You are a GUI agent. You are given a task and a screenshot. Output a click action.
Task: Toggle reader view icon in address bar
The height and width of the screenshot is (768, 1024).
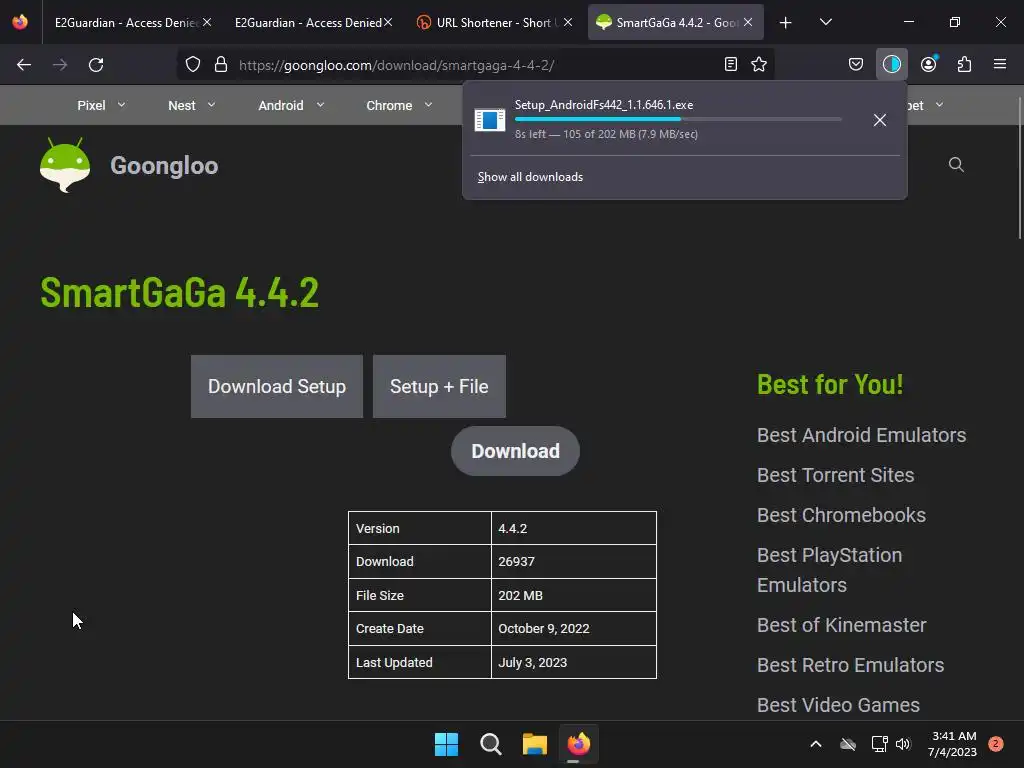point(731,64)
